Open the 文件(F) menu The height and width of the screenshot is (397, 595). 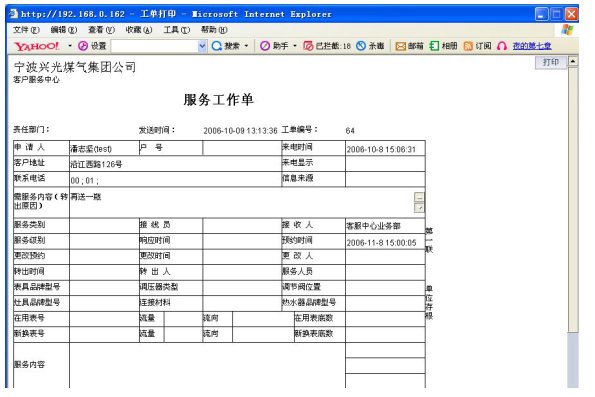pos(26,30)
